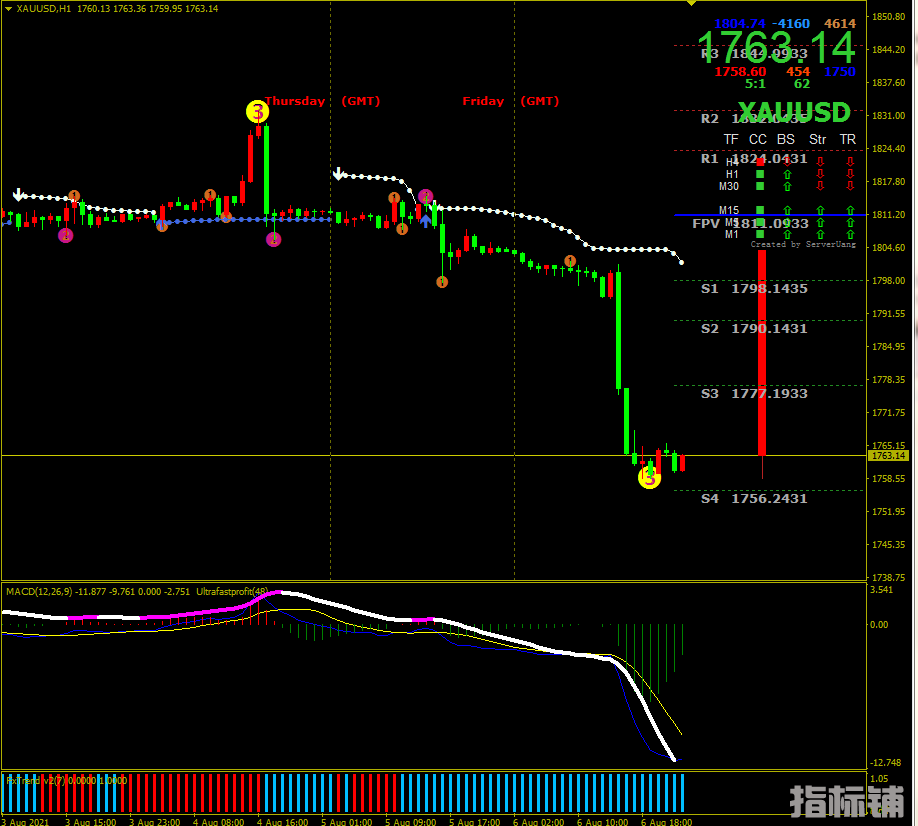Click the chart shift triangle at top
The height and width of the screenshot is (826, 918).
click(x=690, y=4)
